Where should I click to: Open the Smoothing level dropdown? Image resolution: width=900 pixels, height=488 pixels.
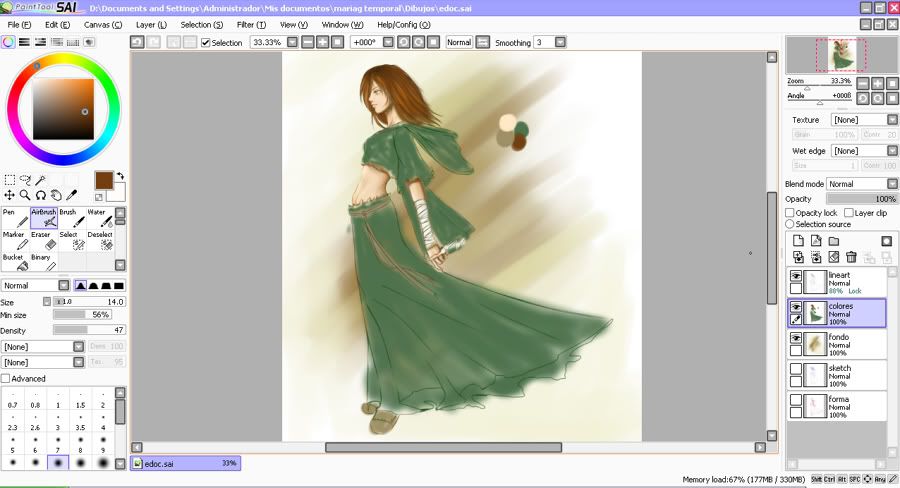tap(560, 42)
